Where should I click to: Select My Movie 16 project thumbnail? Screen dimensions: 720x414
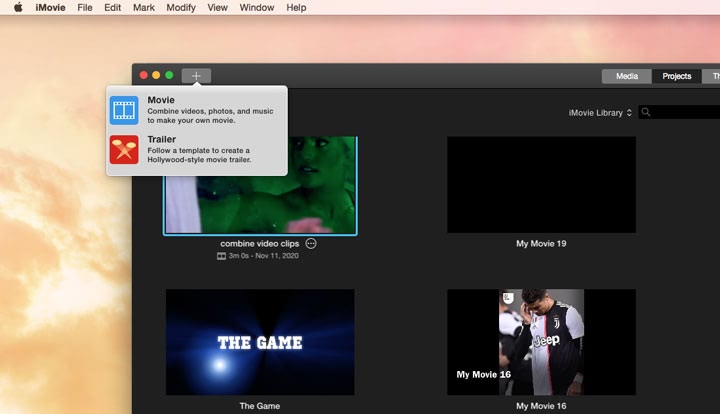[541, 342]
